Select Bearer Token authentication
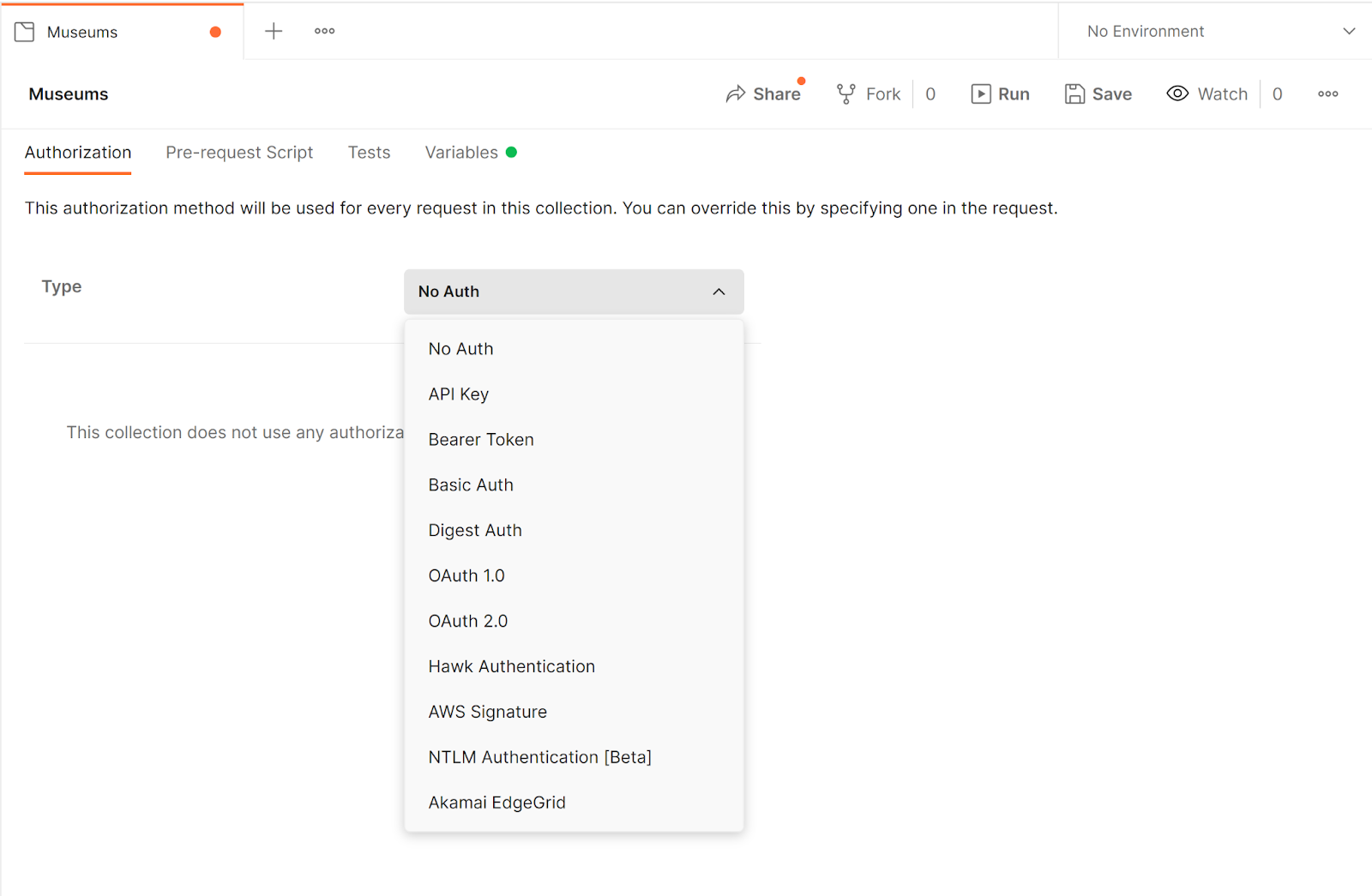The height and width of the screenshot is (896, 1372). click(x=480, y=439)
